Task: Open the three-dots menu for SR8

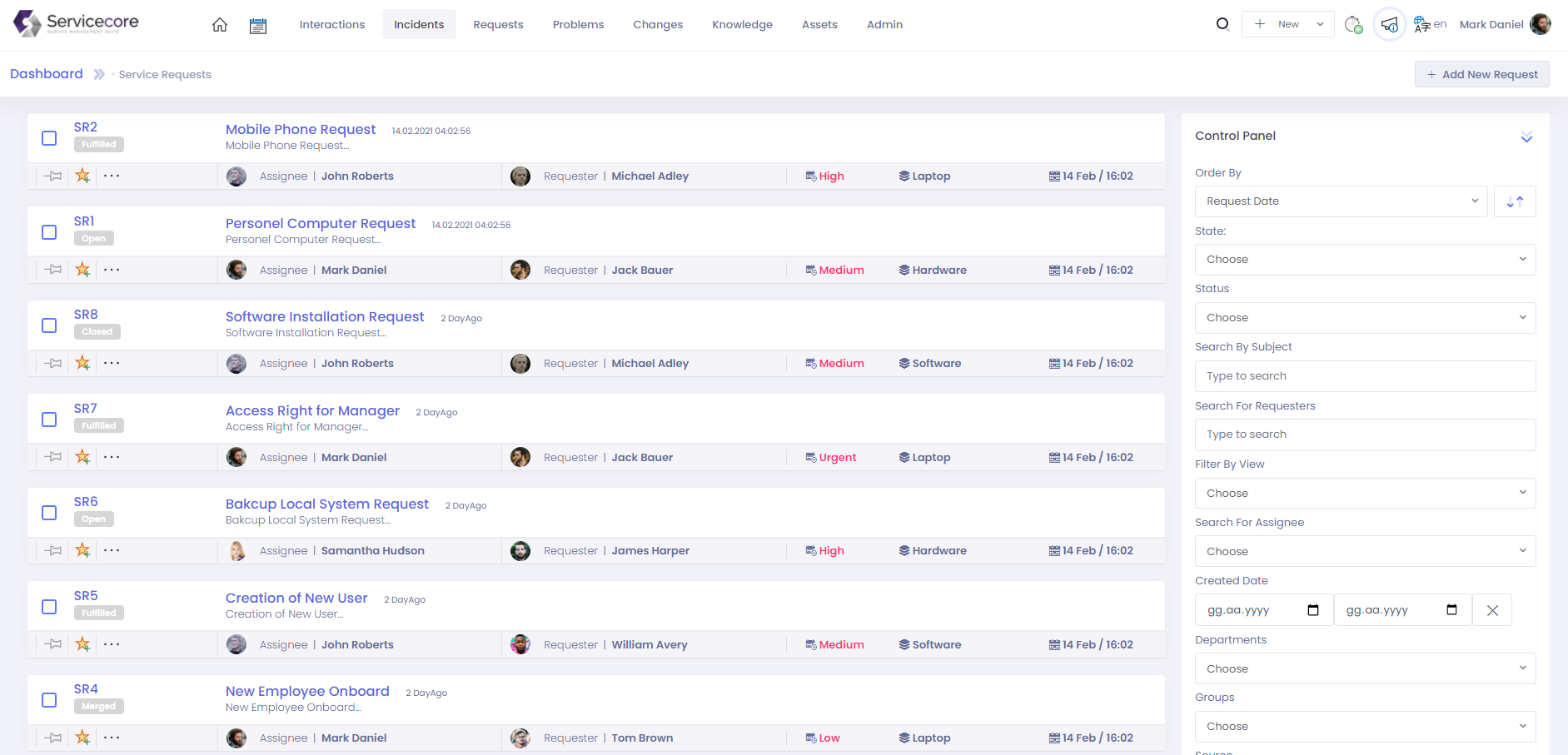Action: tap(112, 363)
